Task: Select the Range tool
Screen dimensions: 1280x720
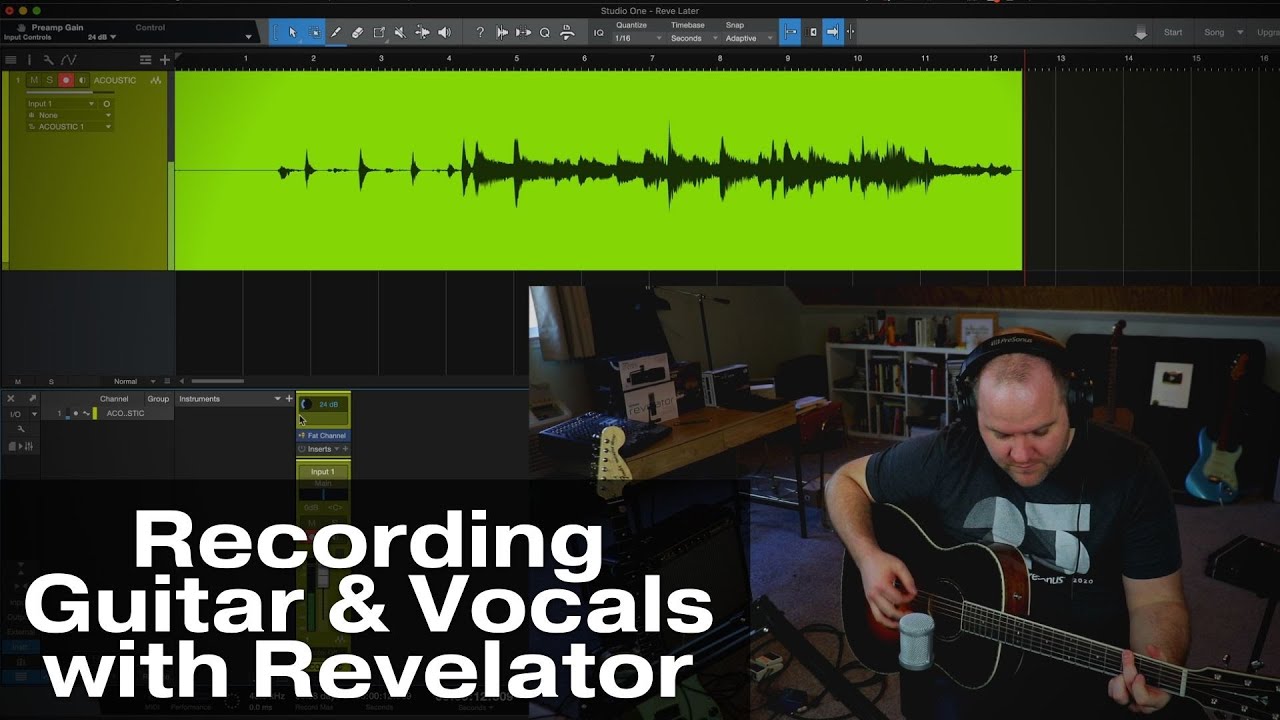Action: point(314,32)
